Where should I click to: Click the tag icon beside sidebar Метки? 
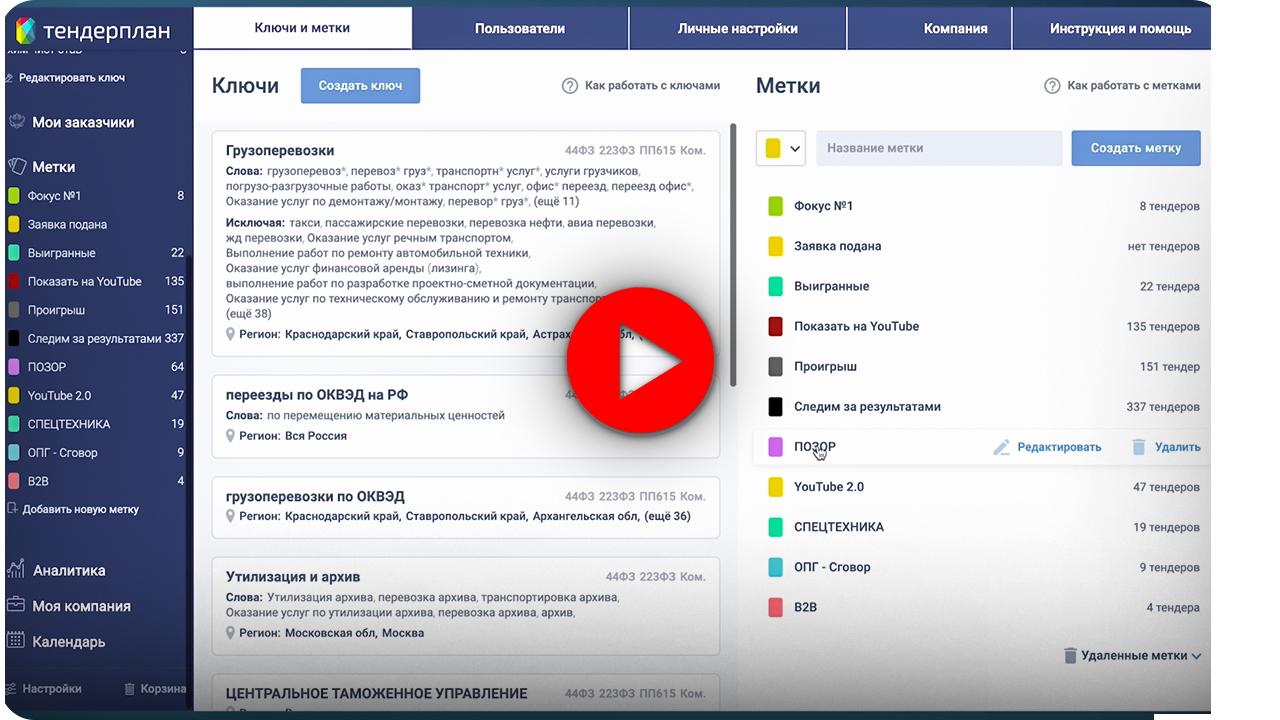[x=16, y=167]
